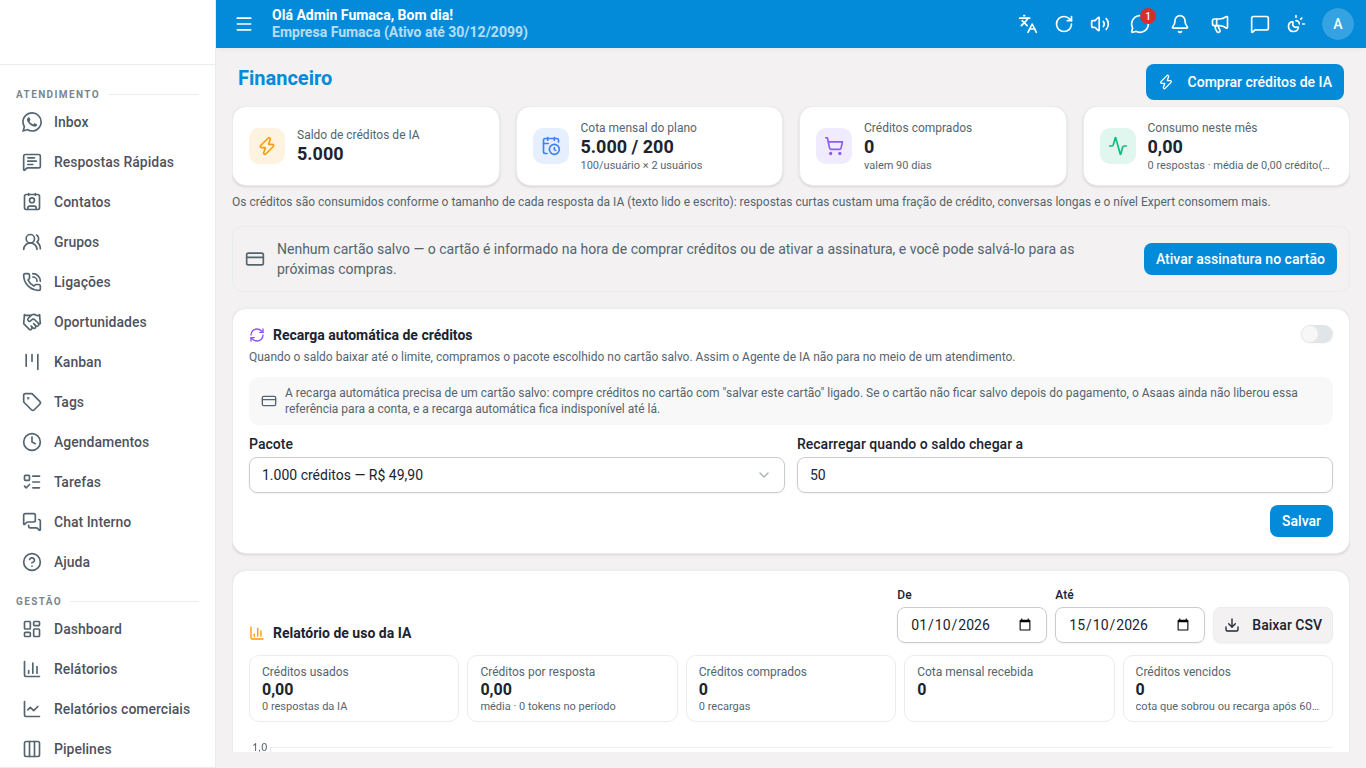Open the Ajuda help page
The width and height of the screenshot is (1366, 768).
(108, 562)
